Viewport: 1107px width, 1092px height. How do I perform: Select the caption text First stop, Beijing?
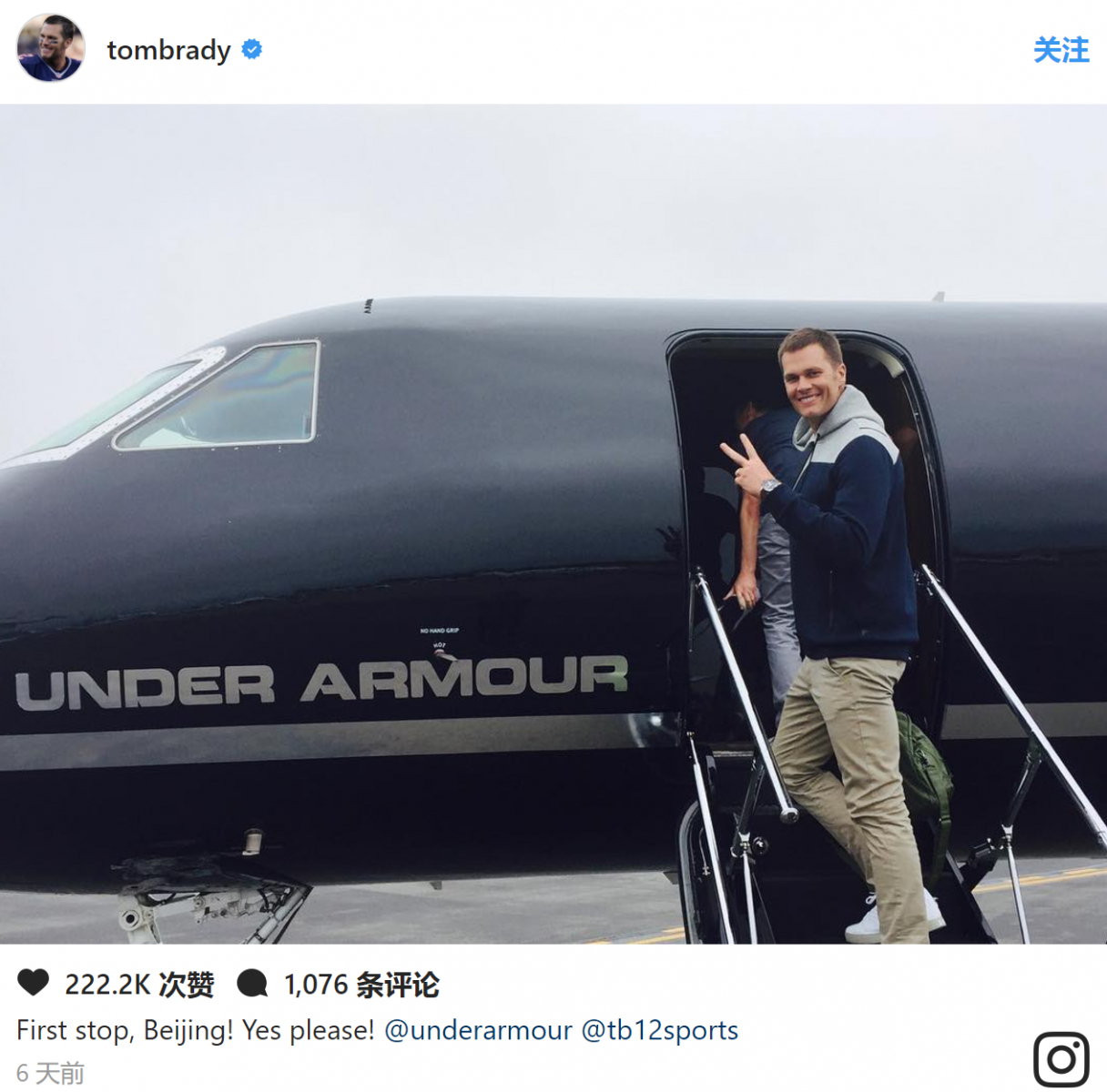[x=125, y=1030]
